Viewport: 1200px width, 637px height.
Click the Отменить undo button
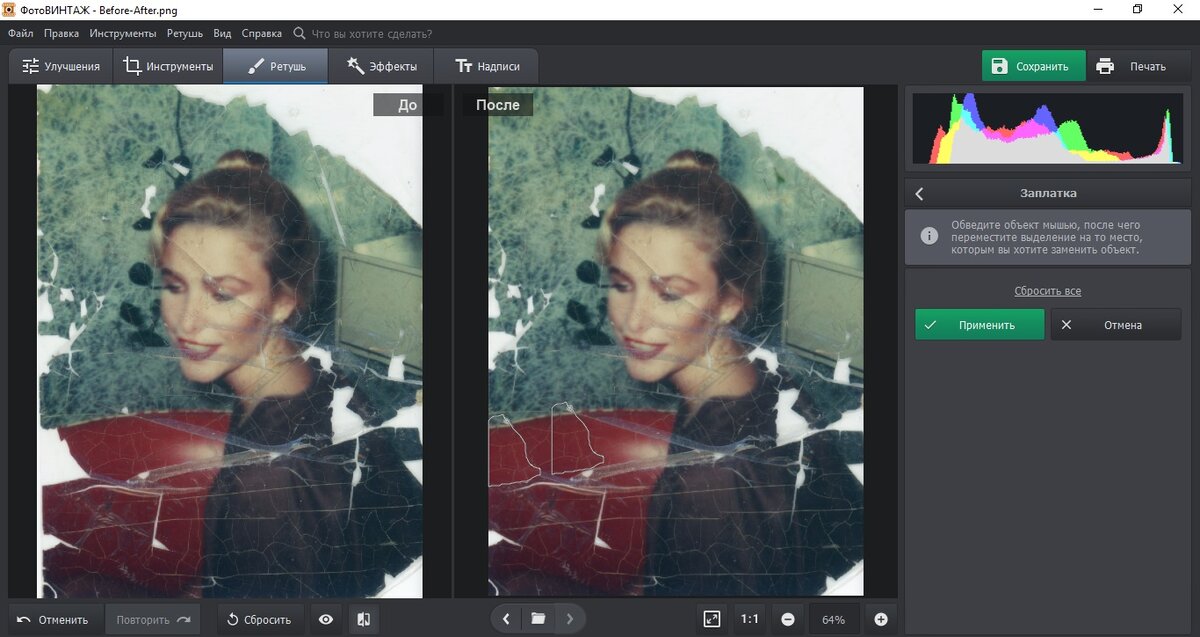(x=54, y=619)
